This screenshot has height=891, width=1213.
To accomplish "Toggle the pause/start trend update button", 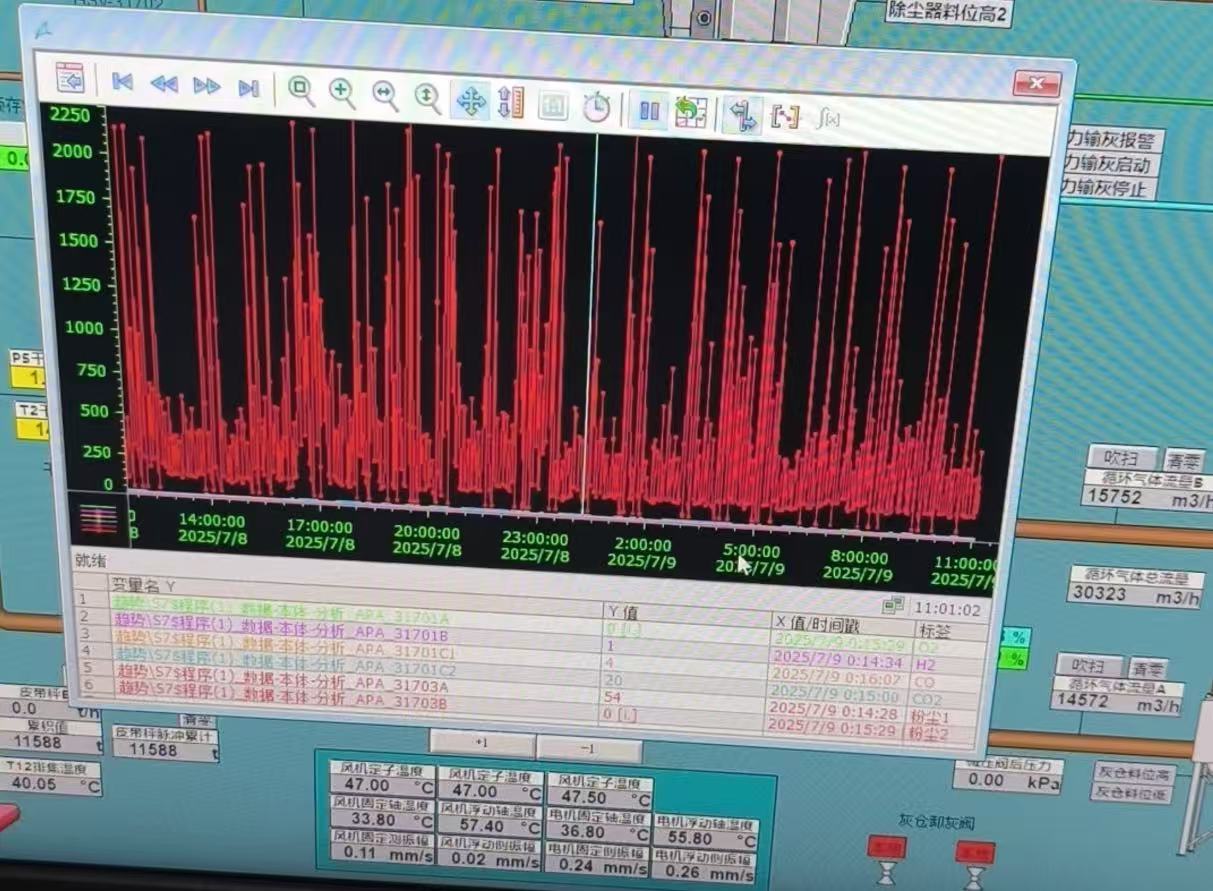I will (649, 110).
